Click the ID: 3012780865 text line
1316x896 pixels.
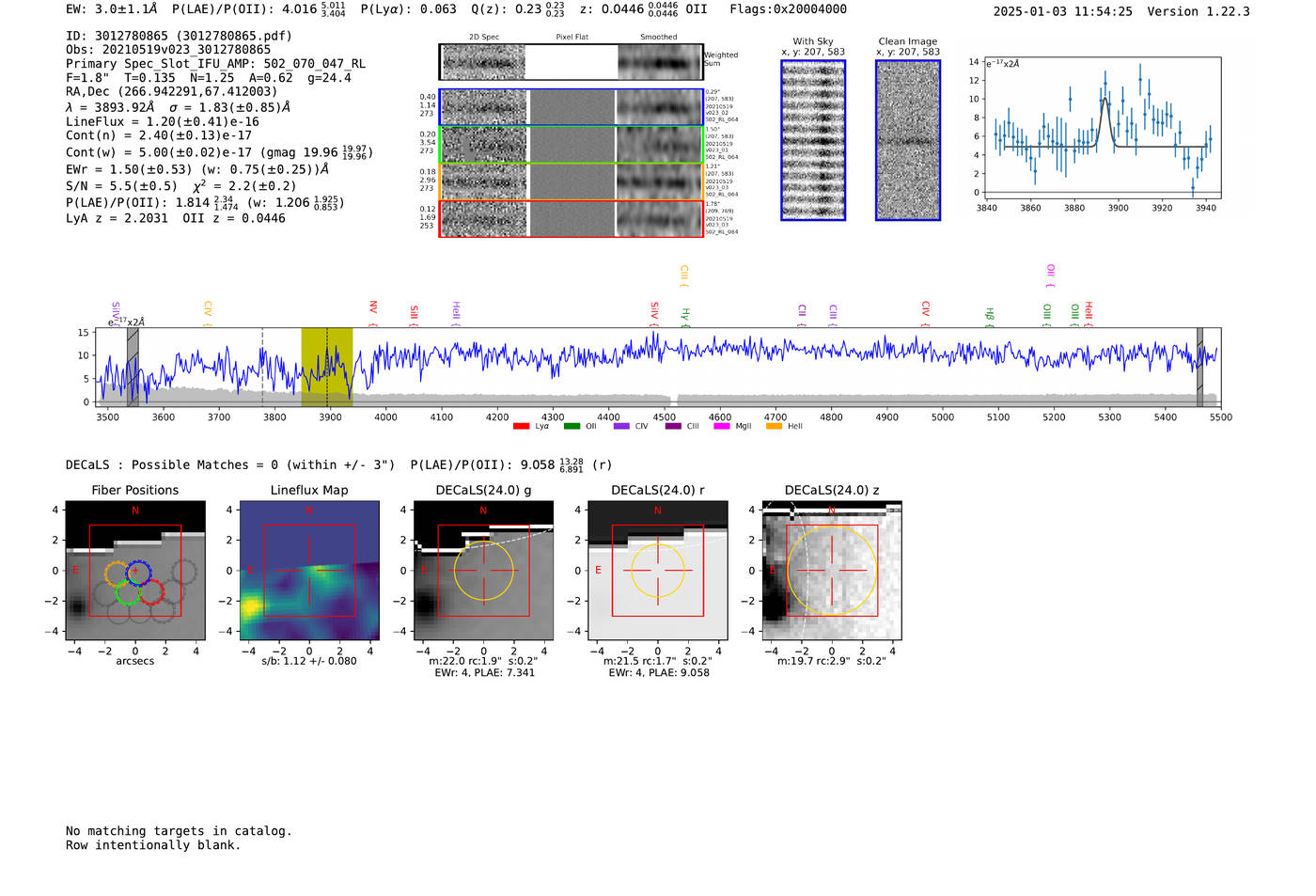pyautogui.click(x=179, y=36)
